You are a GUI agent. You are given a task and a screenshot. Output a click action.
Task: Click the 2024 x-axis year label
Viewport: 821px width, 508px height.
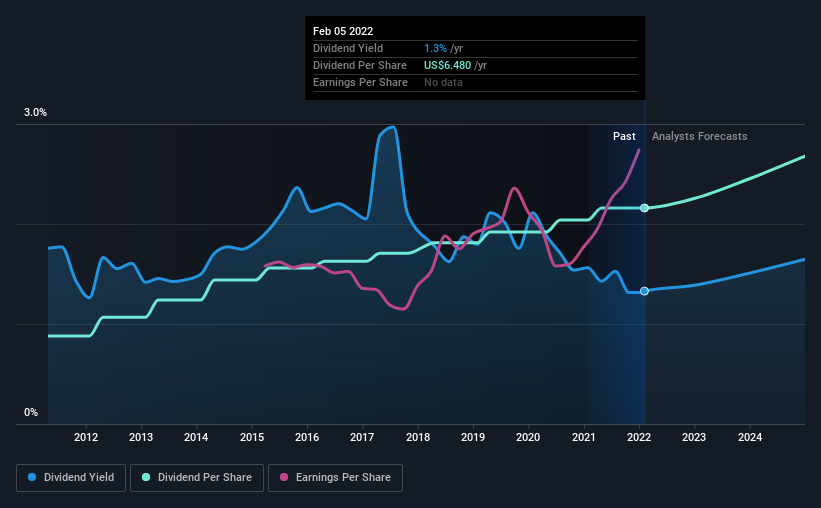coord(750,437)
